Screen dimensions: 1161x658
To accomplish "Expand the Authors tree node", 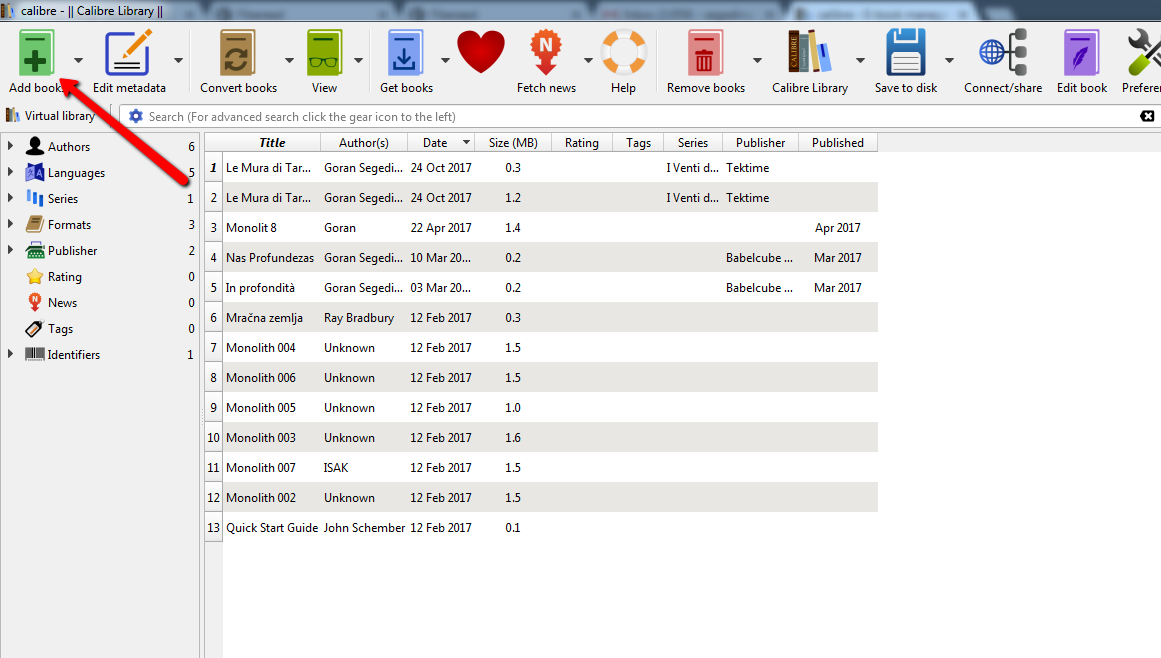I will pos(10,146).
